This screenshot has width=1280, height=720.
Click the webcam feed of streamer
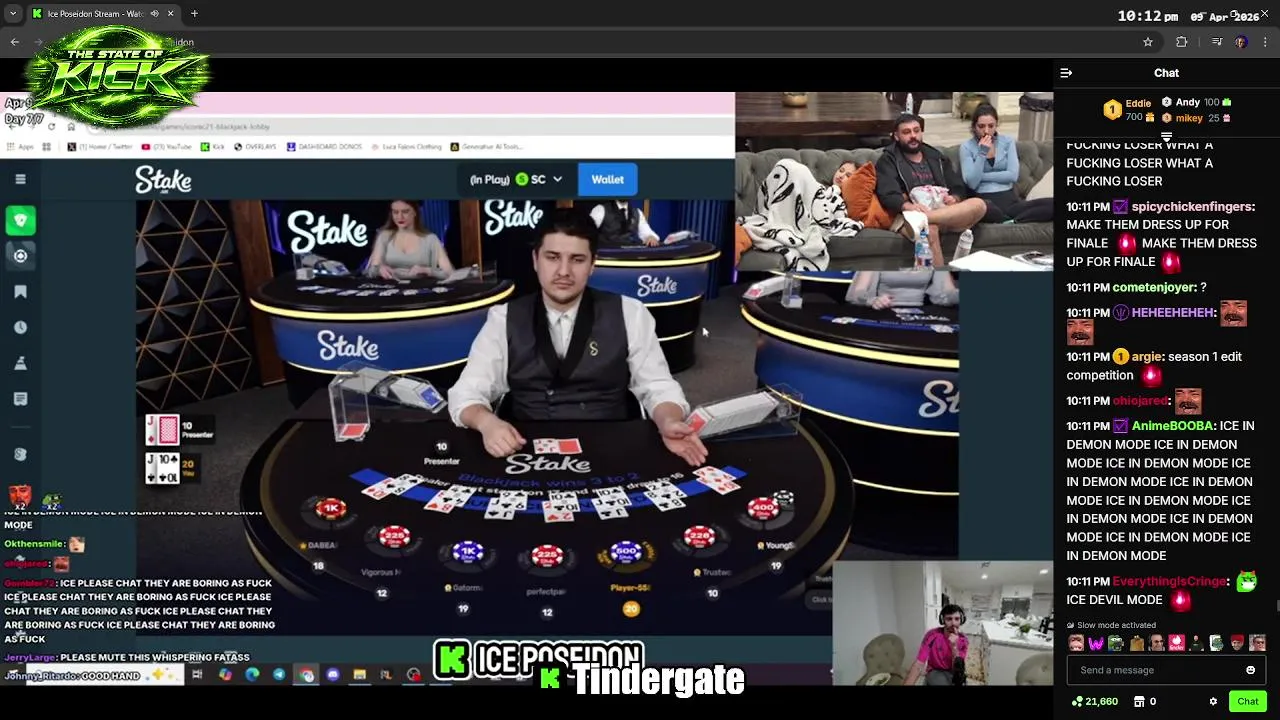pyautogui.click(x=943, y=622)
